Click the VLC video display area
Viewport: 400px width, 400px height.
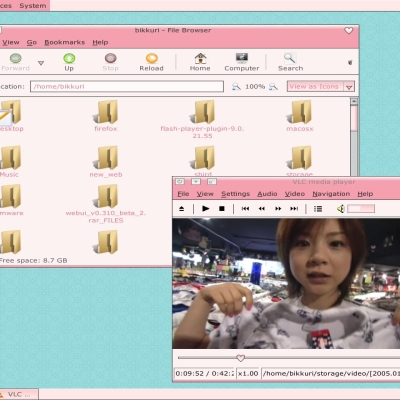[286, 283]
